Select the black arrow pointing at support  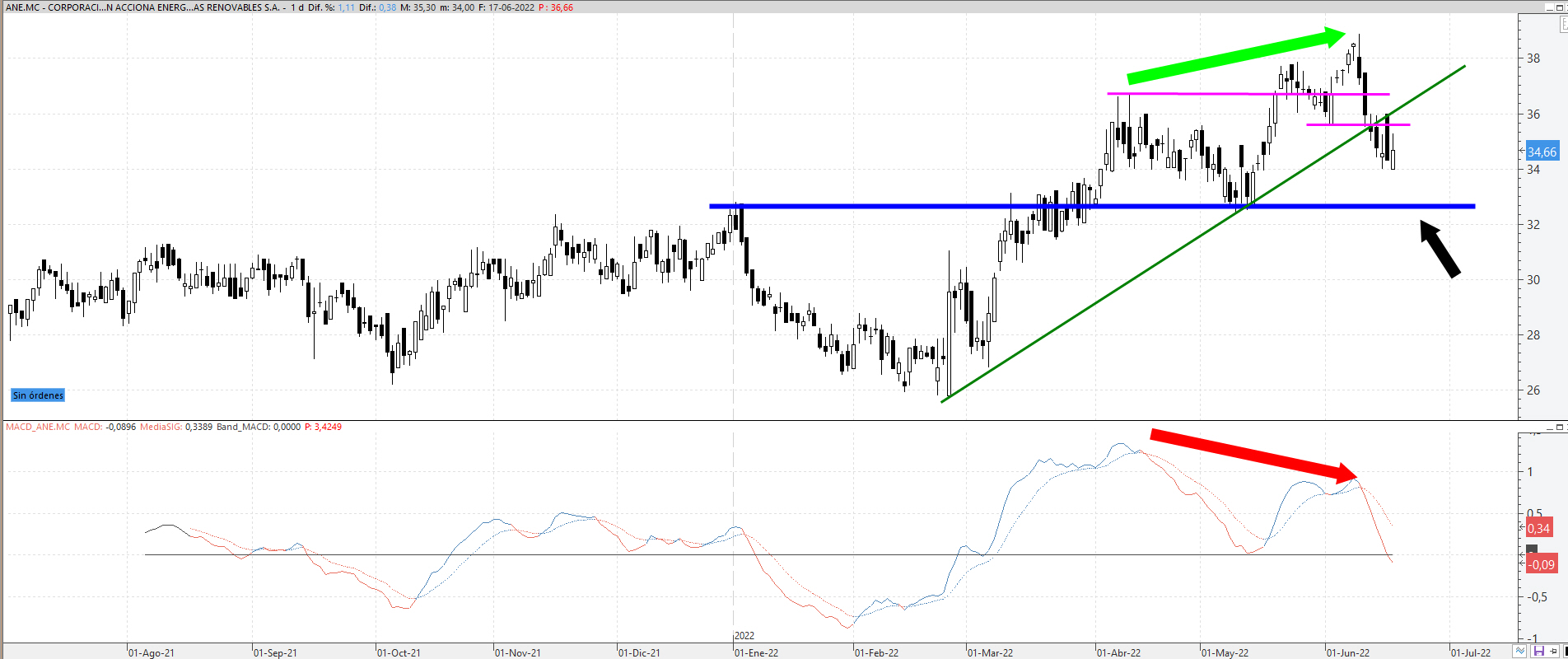1440,250
